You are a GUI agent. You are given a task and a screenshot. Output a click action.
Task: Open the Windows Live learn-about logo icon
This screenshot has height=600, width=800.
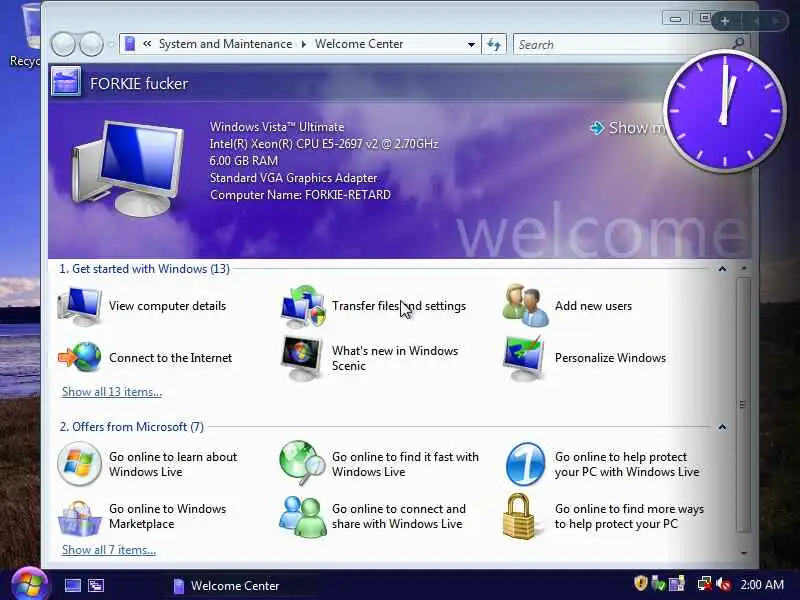point(80,464)
